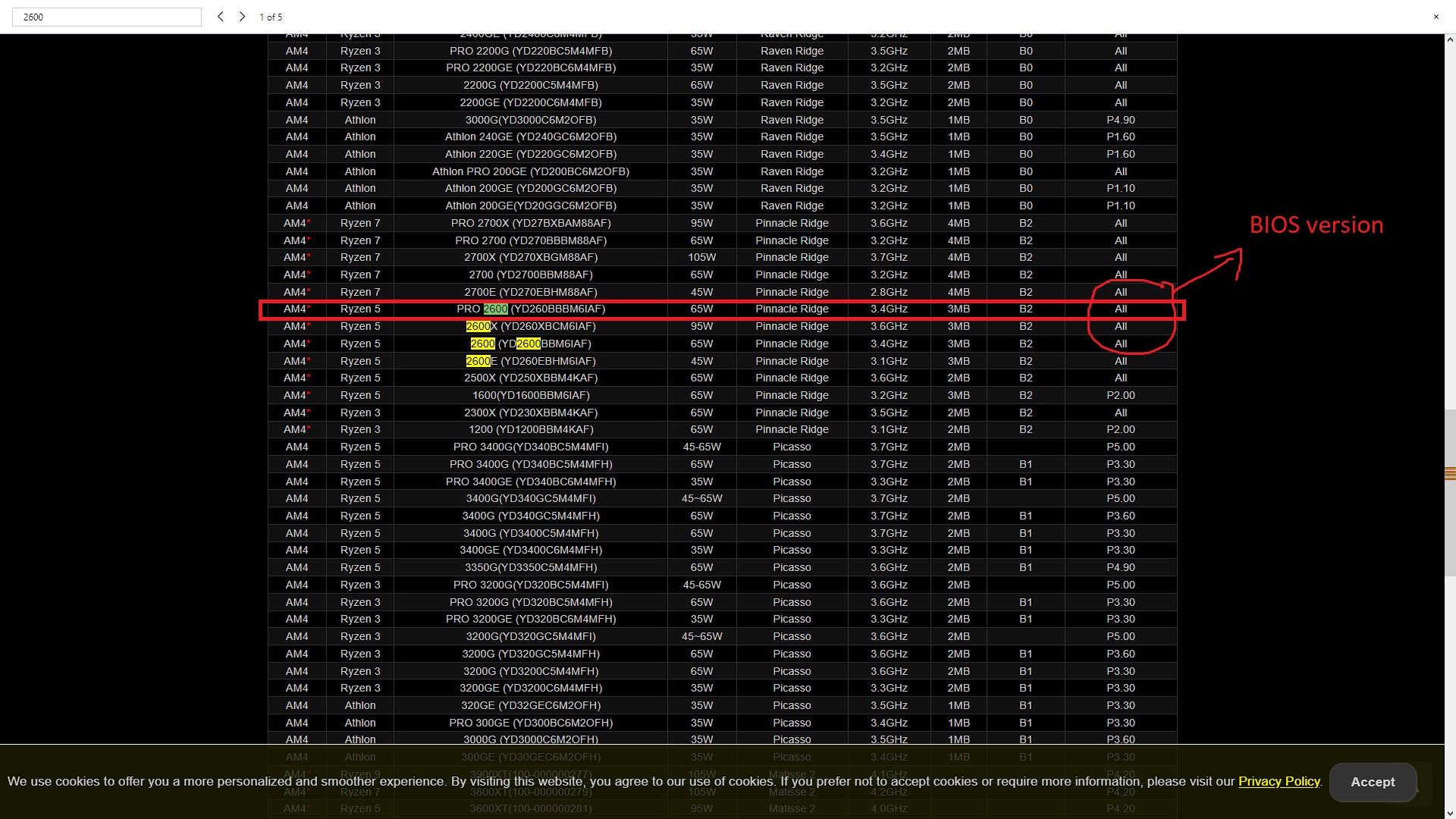Click P4.90 BIOS value in 3350G row
Image resolution: width=1456 pixels, height=819 pixels.
(x=1121, y=567)
